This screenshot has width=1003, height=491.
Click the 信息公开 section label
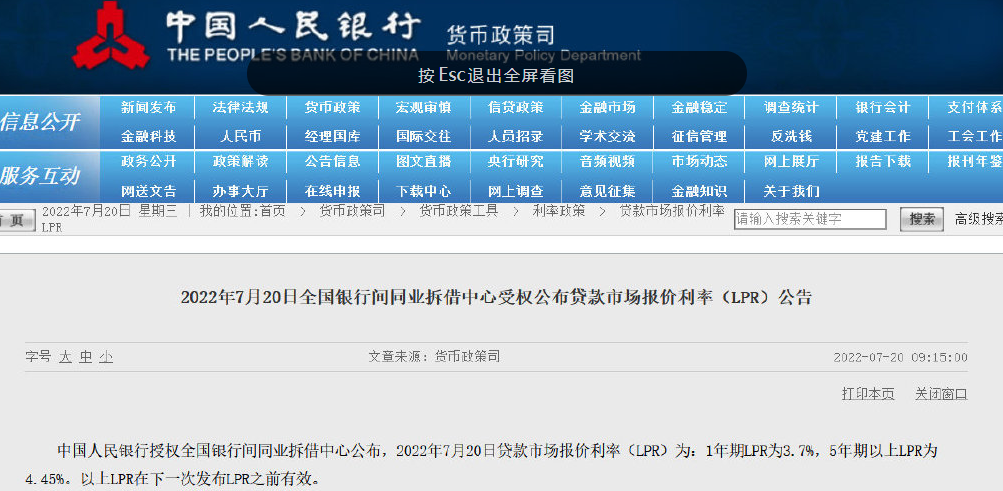click(40, 121)
